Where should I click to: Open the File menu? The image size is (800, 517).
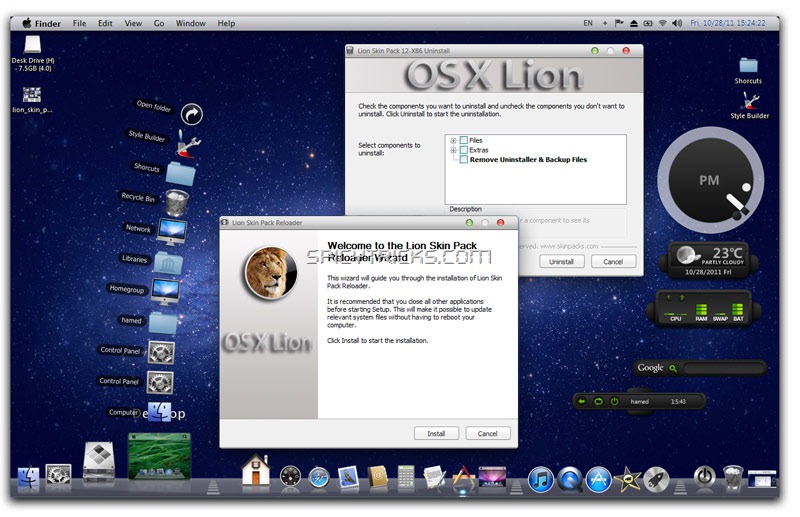[x=79, y=23]
